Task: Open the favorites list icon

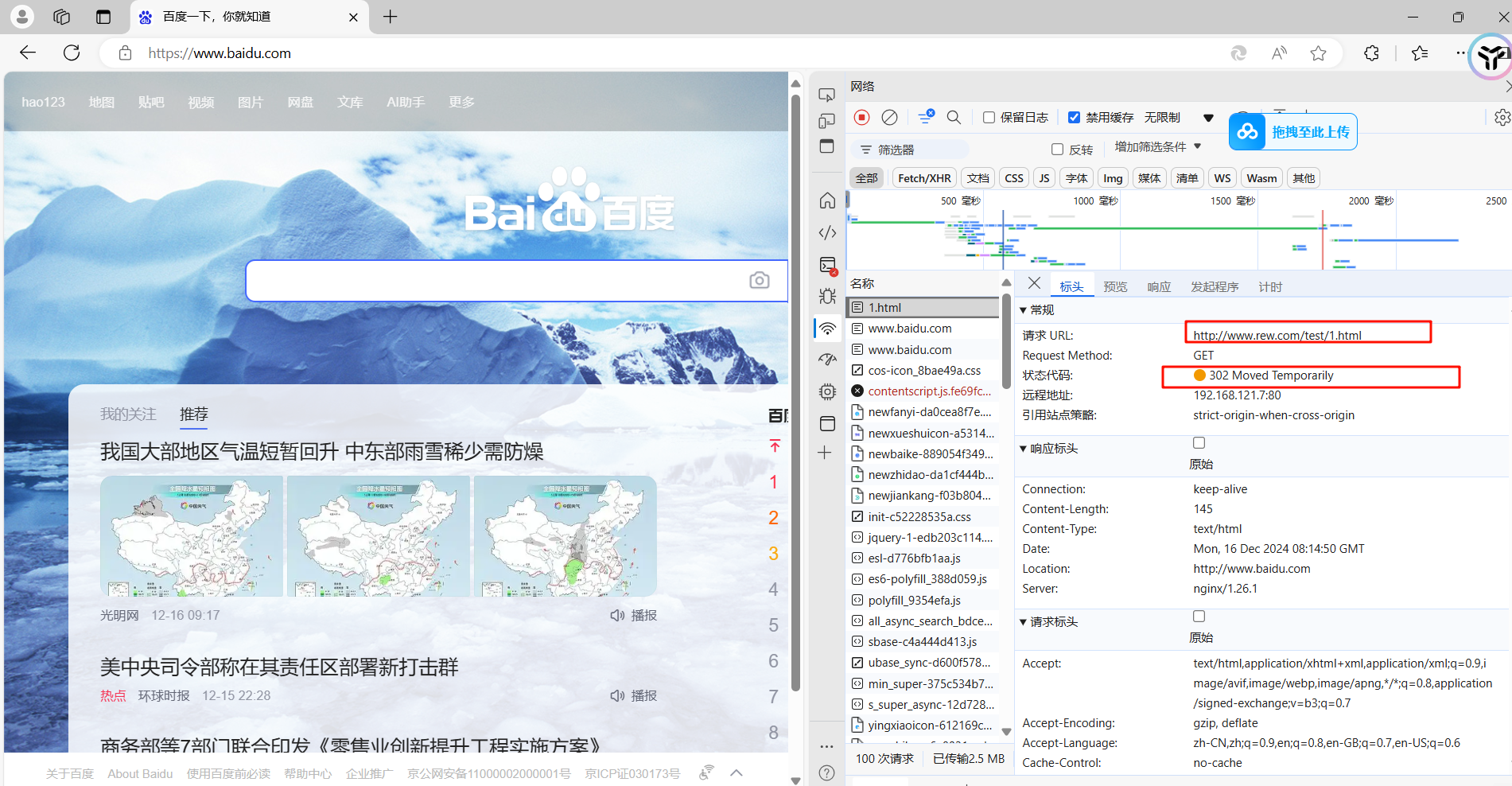Action: pos(1420,53)
